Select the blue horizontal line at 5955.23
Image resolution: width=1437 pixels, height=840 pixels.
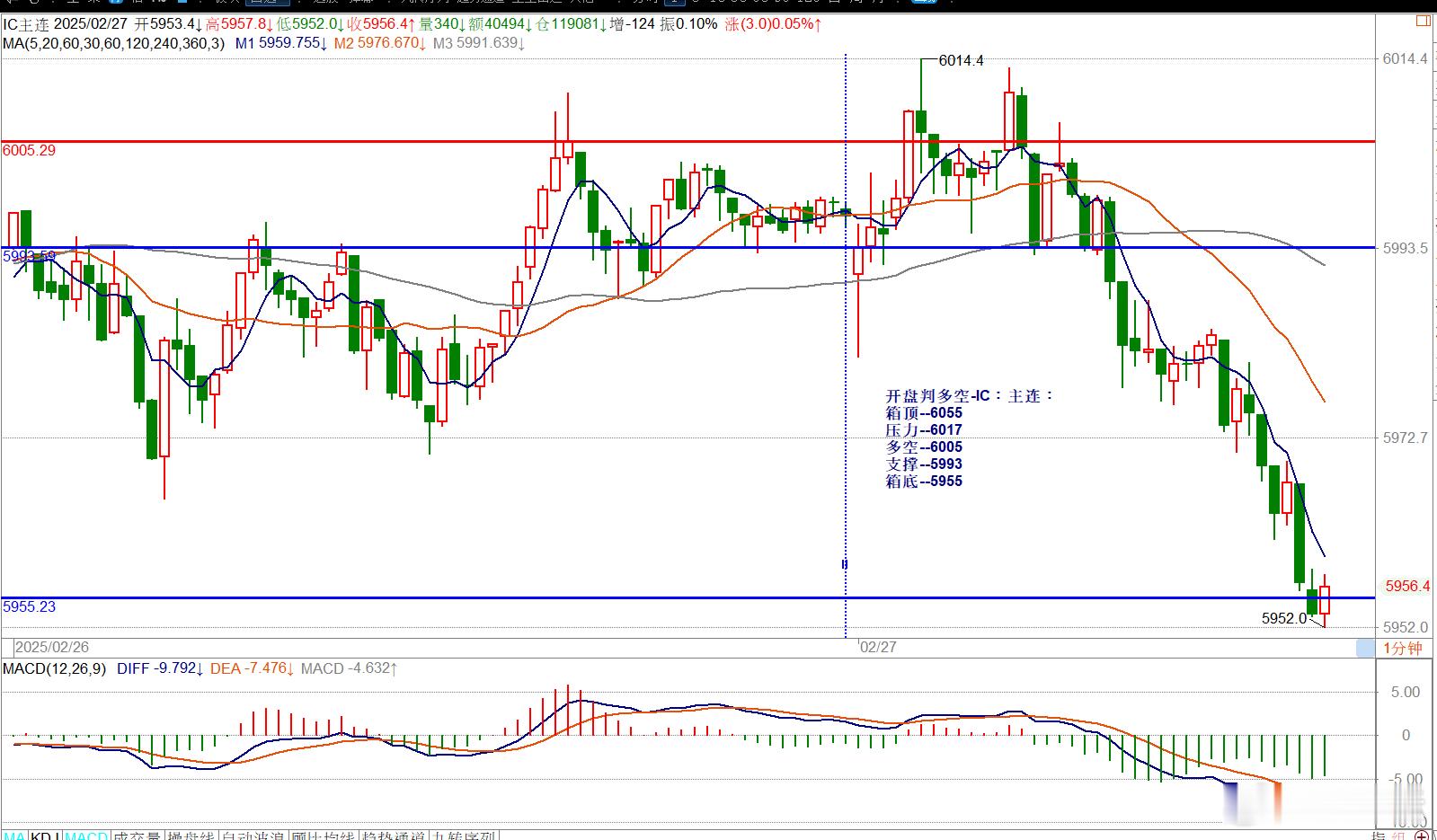click(688, 597)
